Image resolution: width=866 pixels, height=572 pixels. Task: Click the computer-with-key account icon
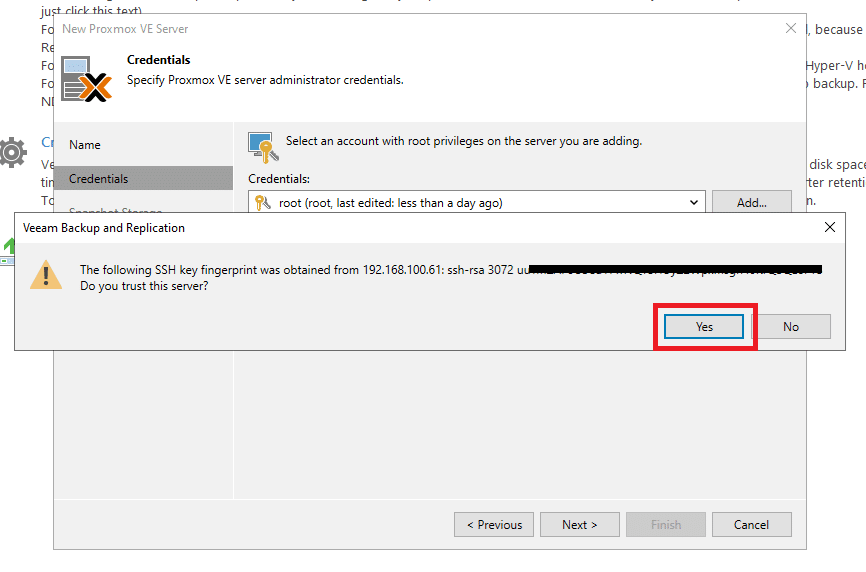(x=263, y=147)
